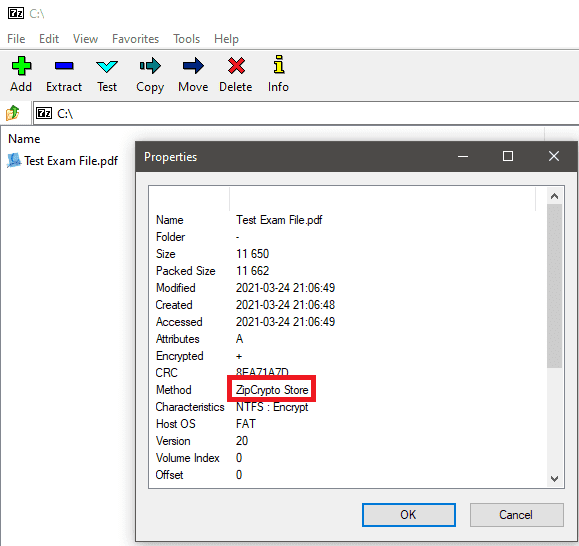The image size is (579, 546).
Task: Click the Properties list scroll-up arrow
Action: [554, 196]
